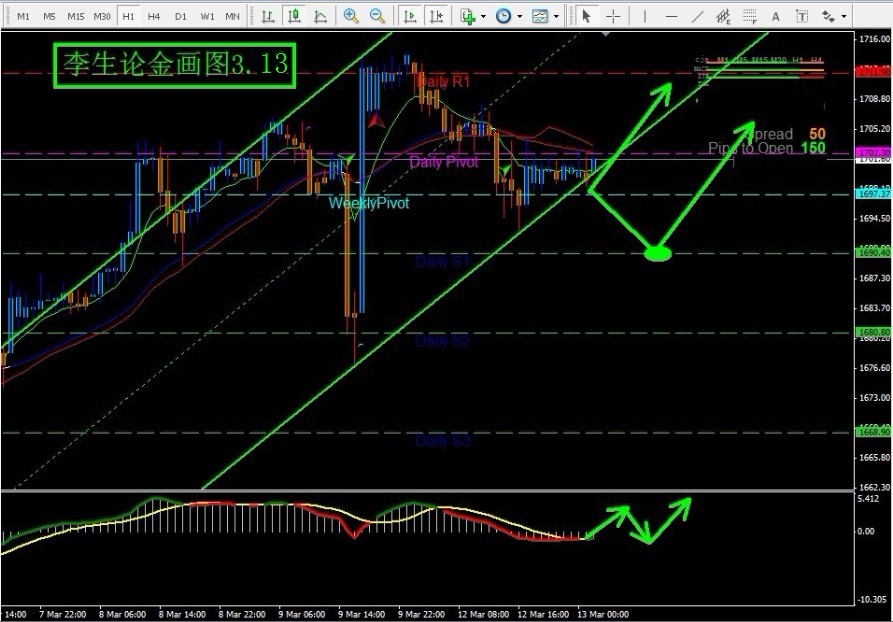Click the H4 timeframe button
Viewport: 893px width, 622px height.
153,16
